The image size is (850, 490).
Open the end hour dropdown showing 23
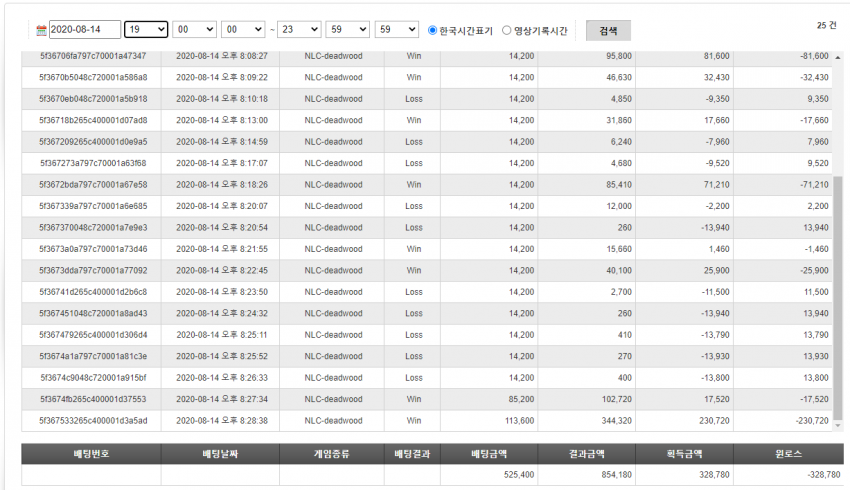299,29
